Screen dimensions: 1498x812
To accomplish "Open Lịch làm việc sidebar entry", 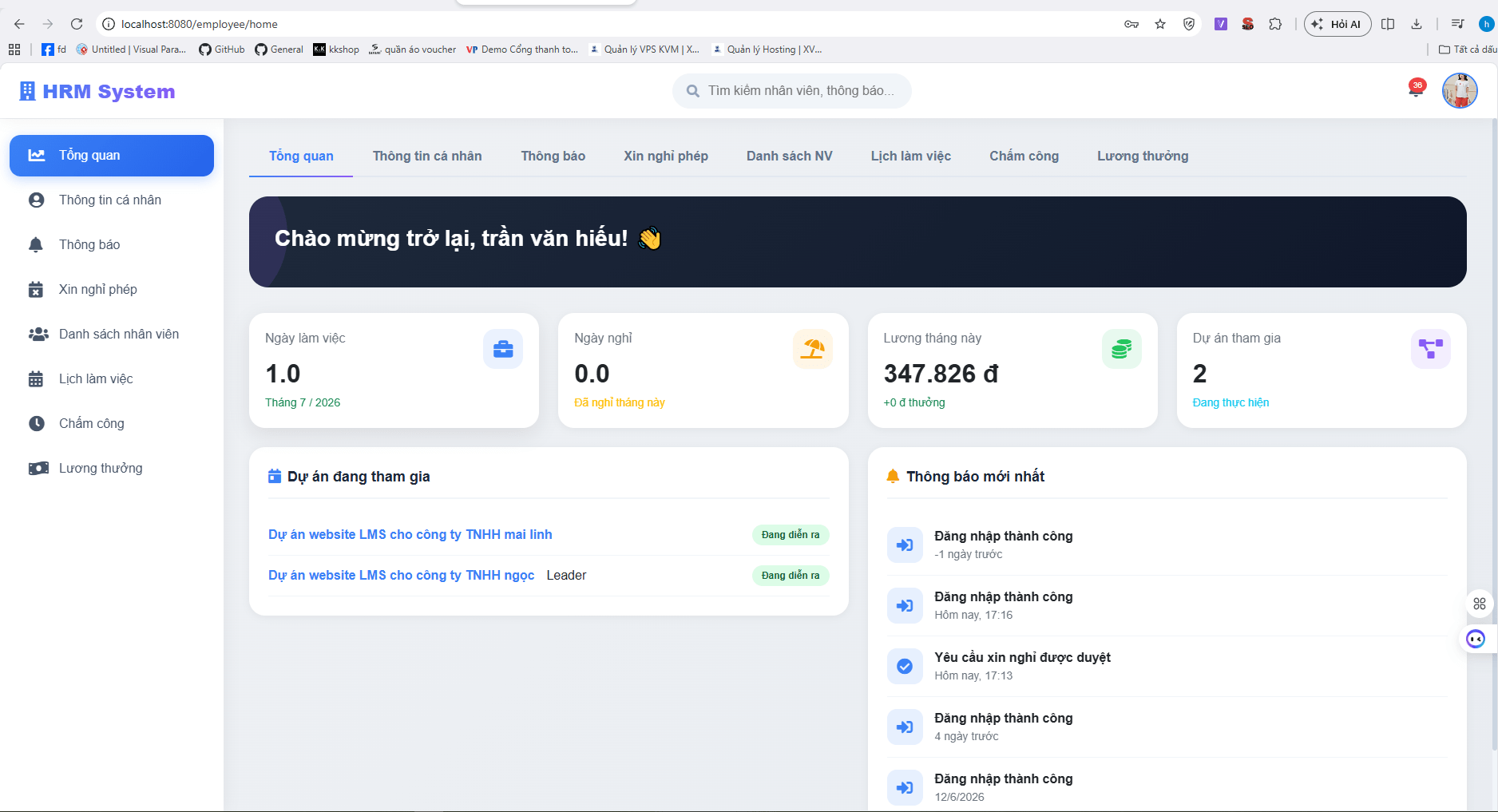I will pos(112,378).
